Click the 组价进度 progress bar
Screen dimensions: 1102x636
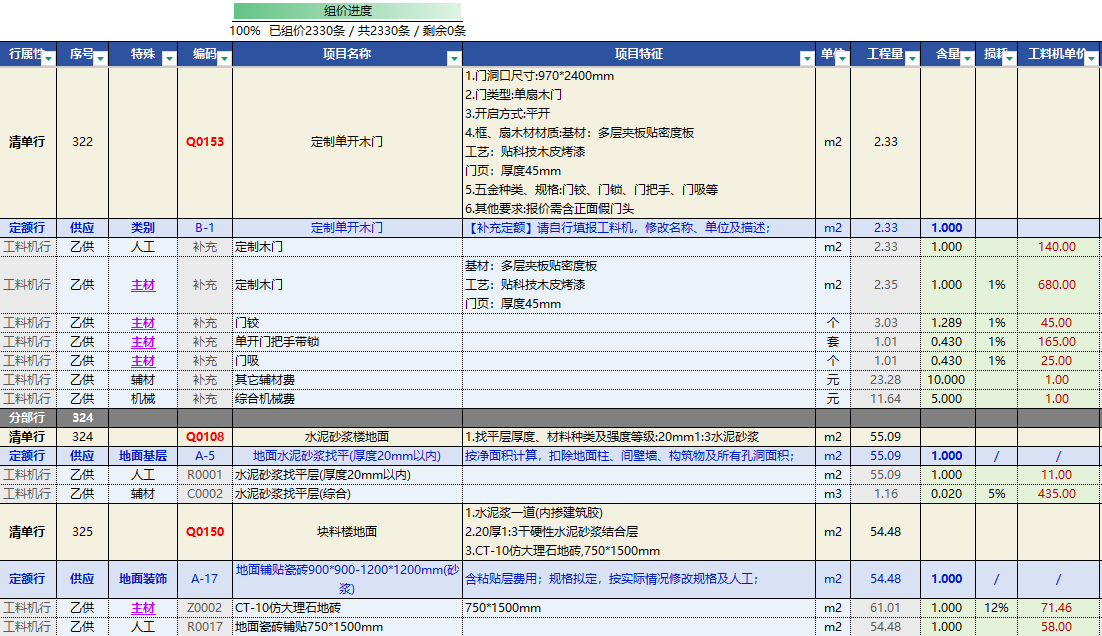(348, 11)
